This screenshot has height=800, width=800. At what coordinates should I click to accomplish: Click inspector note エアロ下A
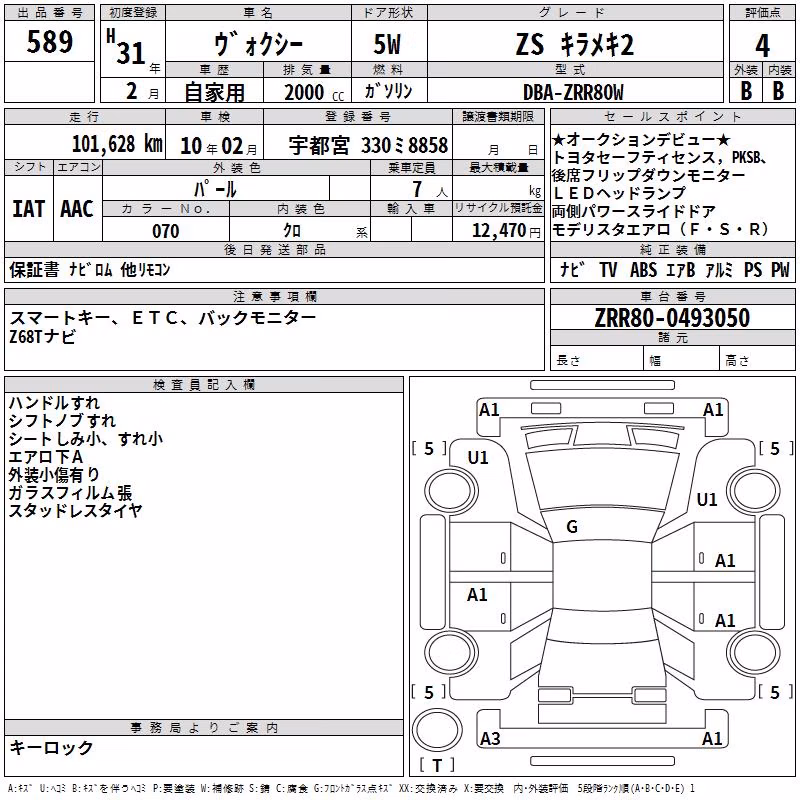46,456
